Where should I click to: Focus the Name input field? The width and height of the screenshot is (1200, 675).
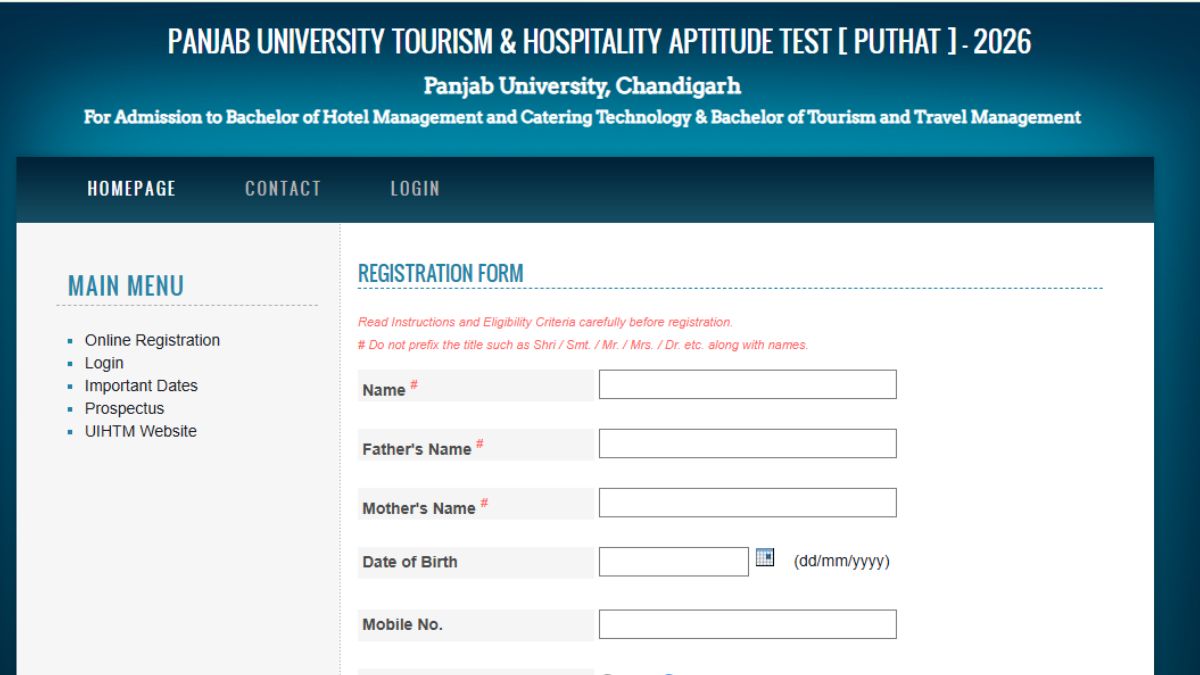pos(747,385)
